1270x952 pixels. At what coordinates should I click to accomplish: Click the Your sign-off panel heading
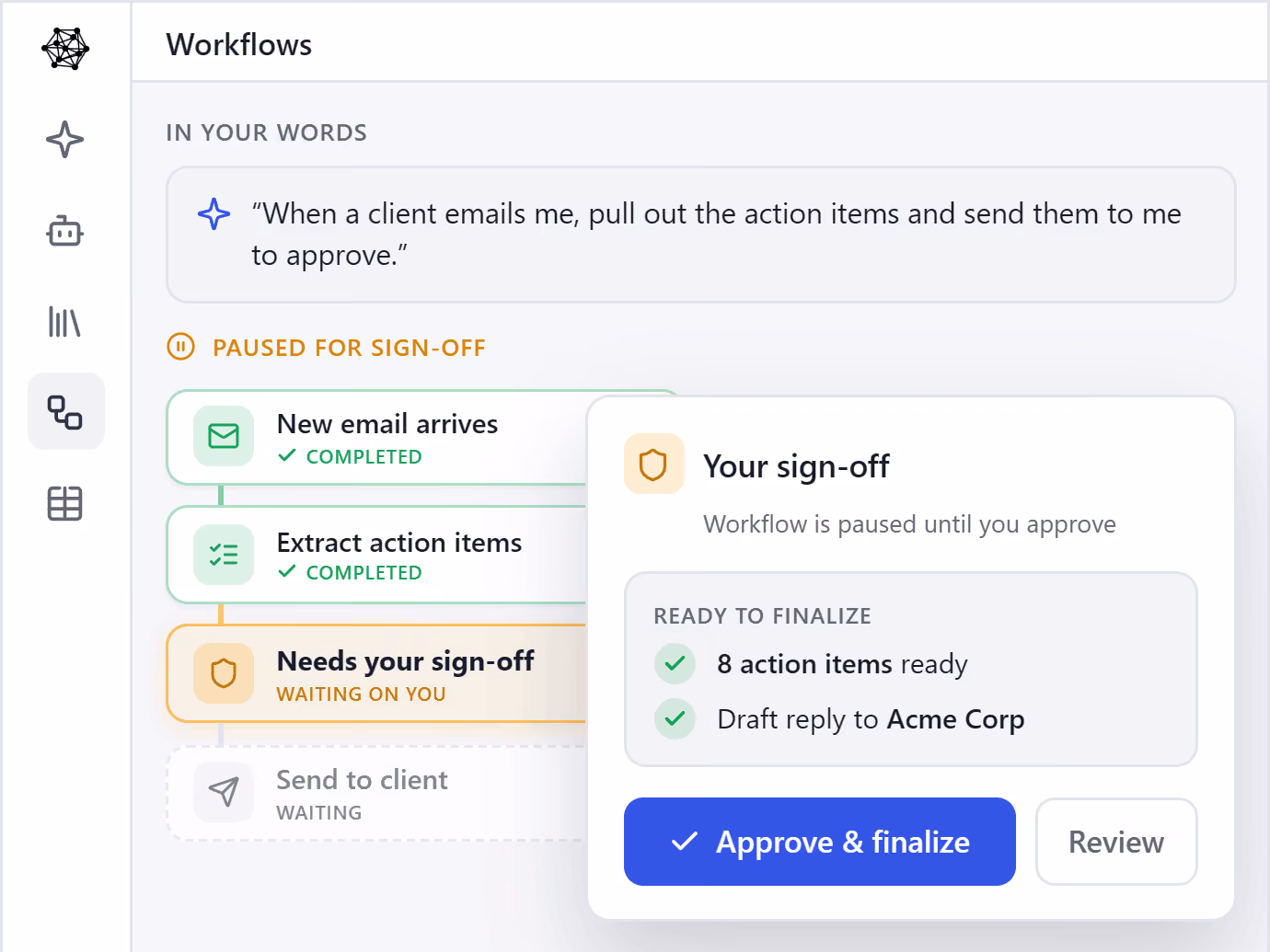pyautogui.click(x=796, y=466)
